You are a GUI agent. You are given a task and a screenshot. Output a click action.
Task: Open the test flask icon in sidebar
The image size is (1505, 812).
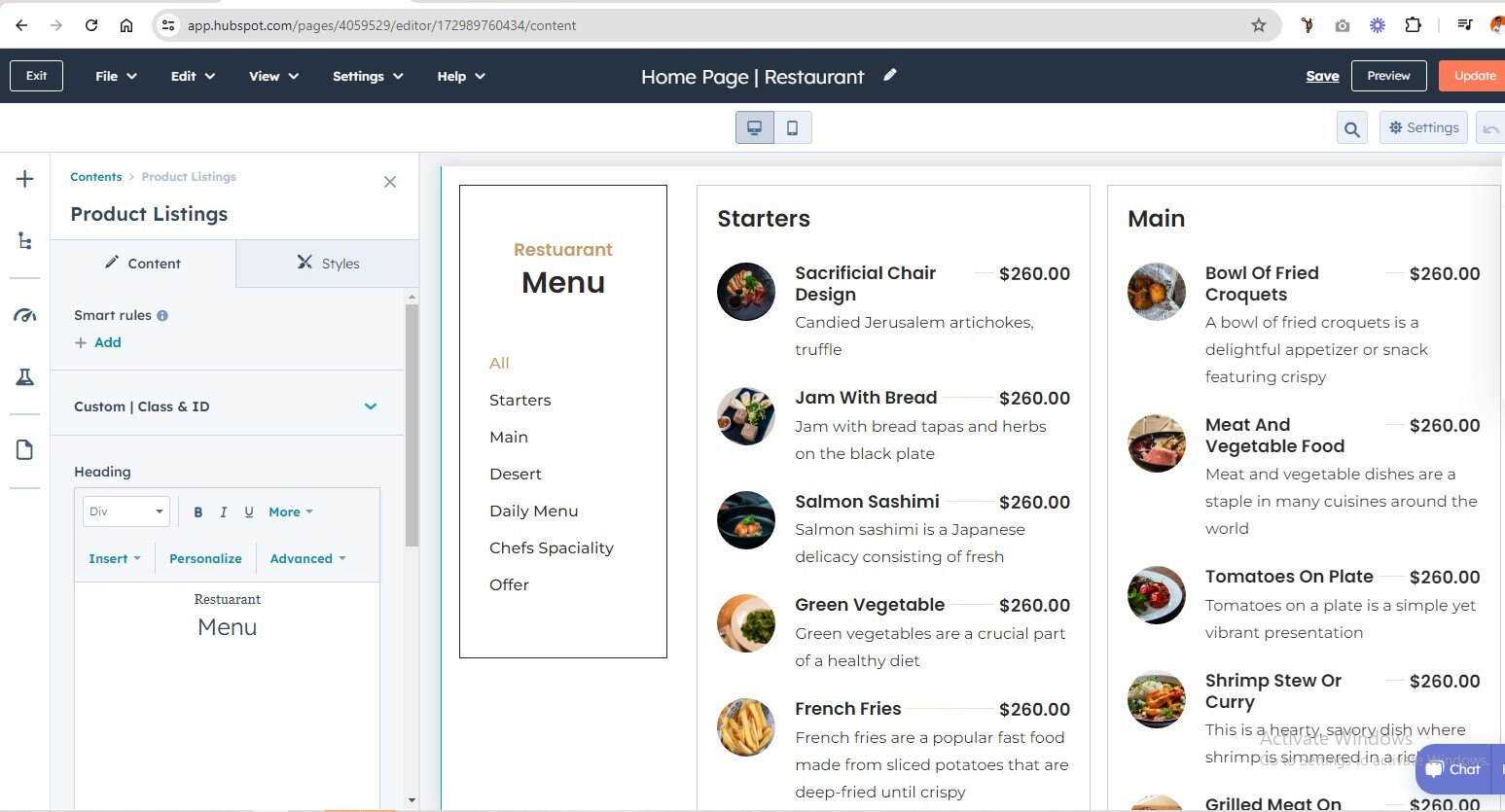click(x=25, y=377)
